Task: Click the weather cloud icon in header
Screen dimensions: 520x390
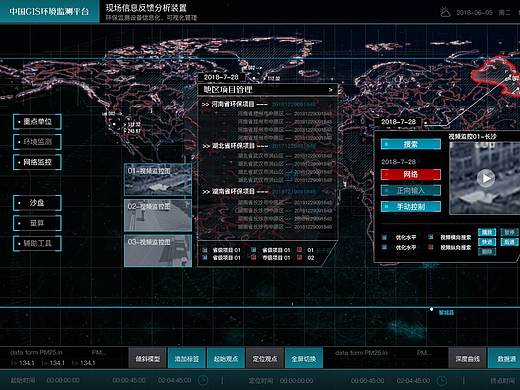Action: 445,12
